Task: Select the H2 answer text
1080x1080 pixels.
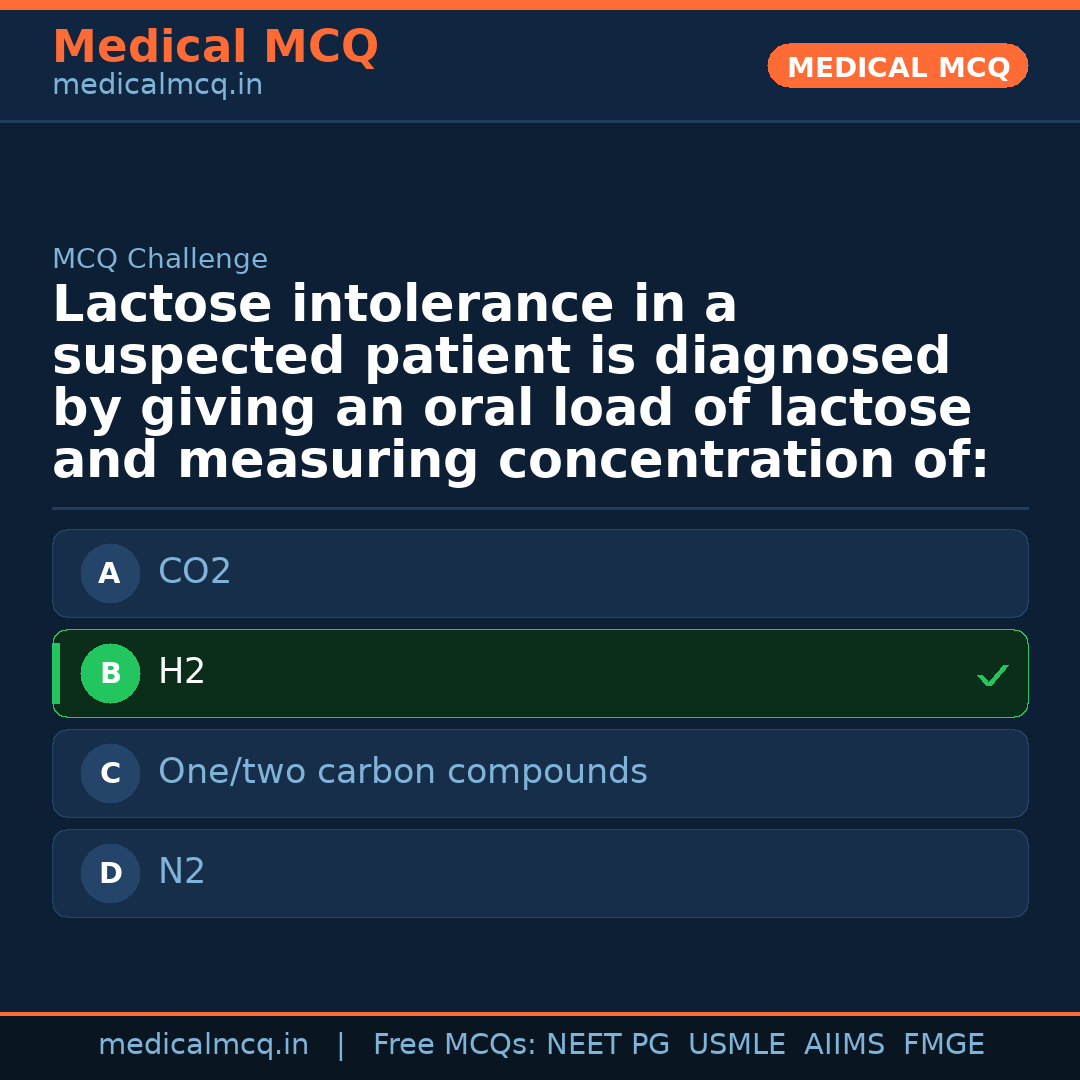Action: tap(182, 672)
